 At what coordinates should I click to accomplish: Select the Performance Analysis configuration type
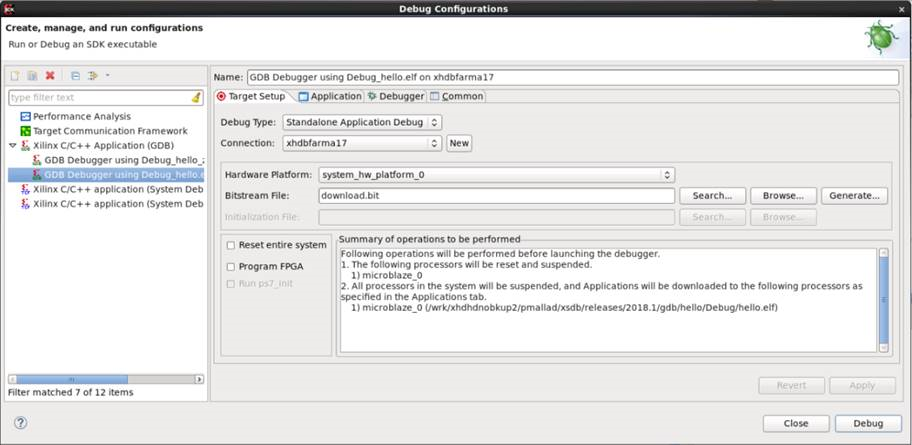click(82, 116)
